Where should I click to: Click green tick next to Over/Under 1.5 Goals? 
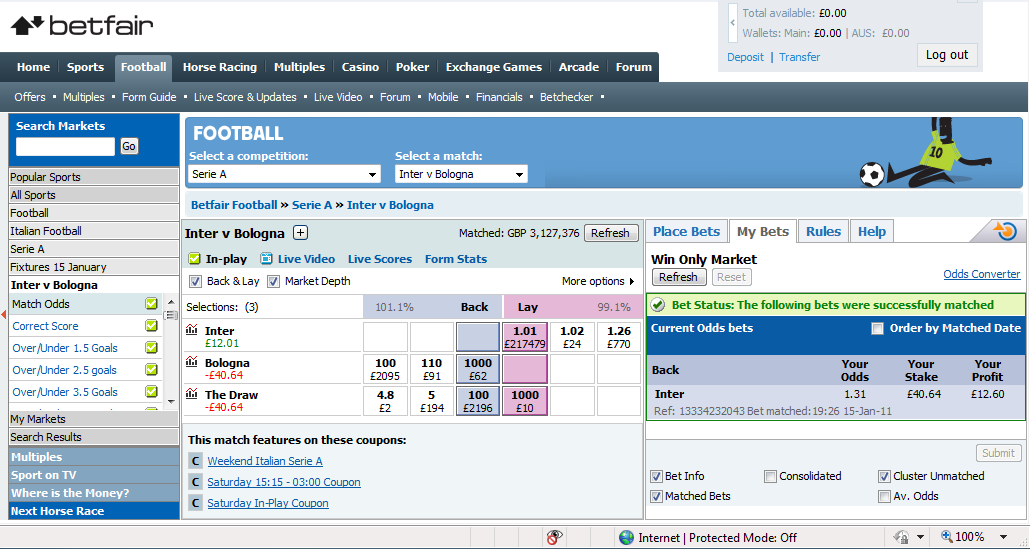pyautogui.click(x=152, y=348)
